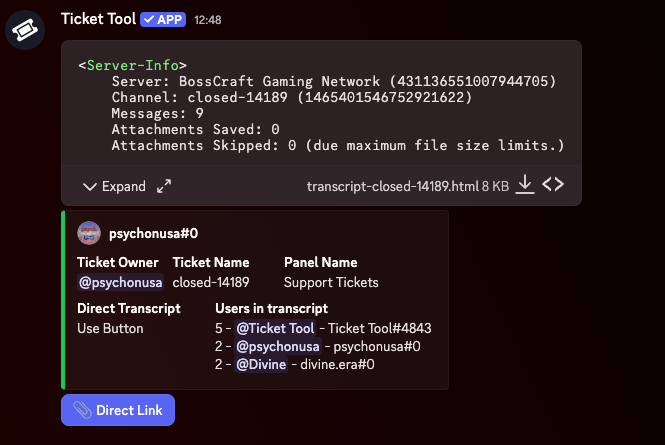Click @psychonusa mention in transcript users list
Screen dimensions: 665x445
(277, 347)
